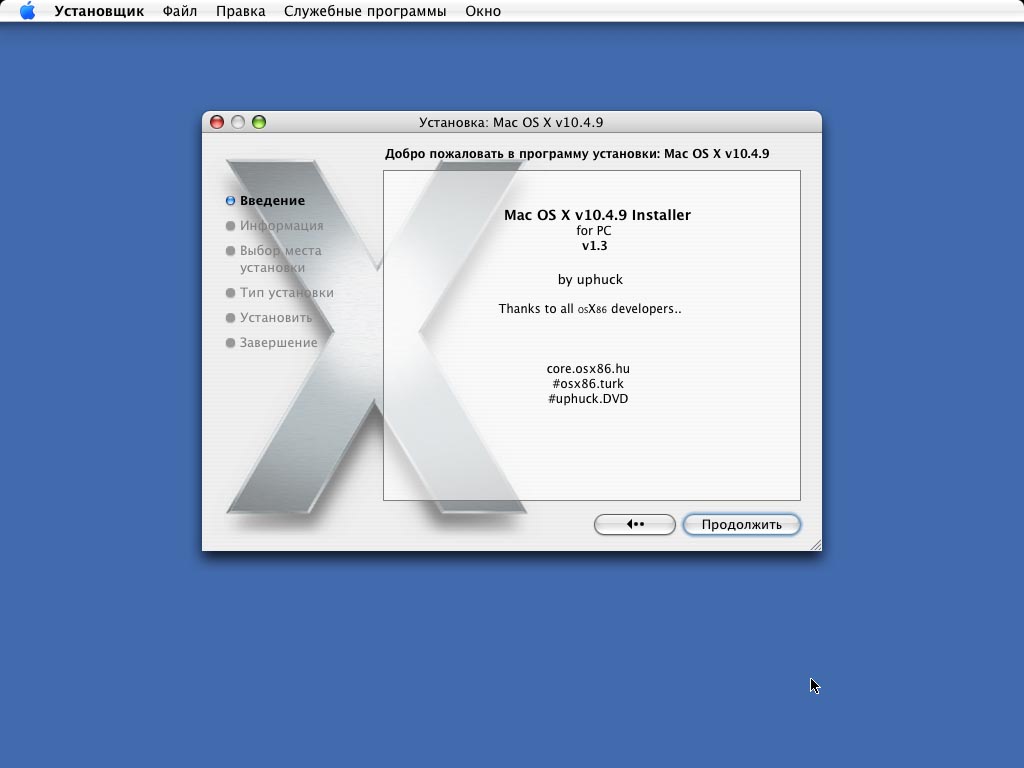Click the 'Thanks to all osX86 developers' line
The width and height of the screenshot is (1024, 768).
(590, 308)
